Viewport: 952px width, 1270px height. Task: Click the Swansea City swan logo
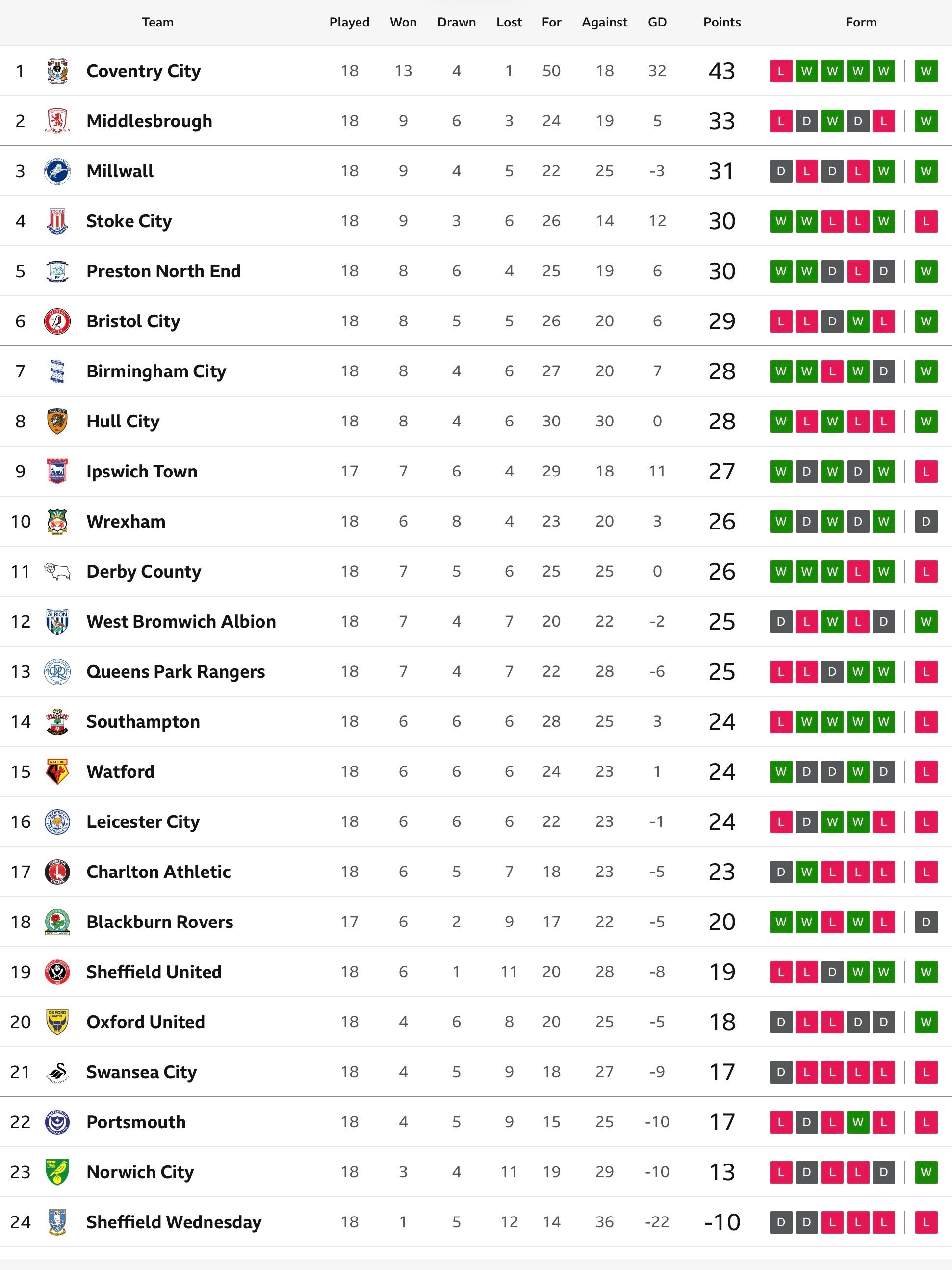coord(57,1072)
